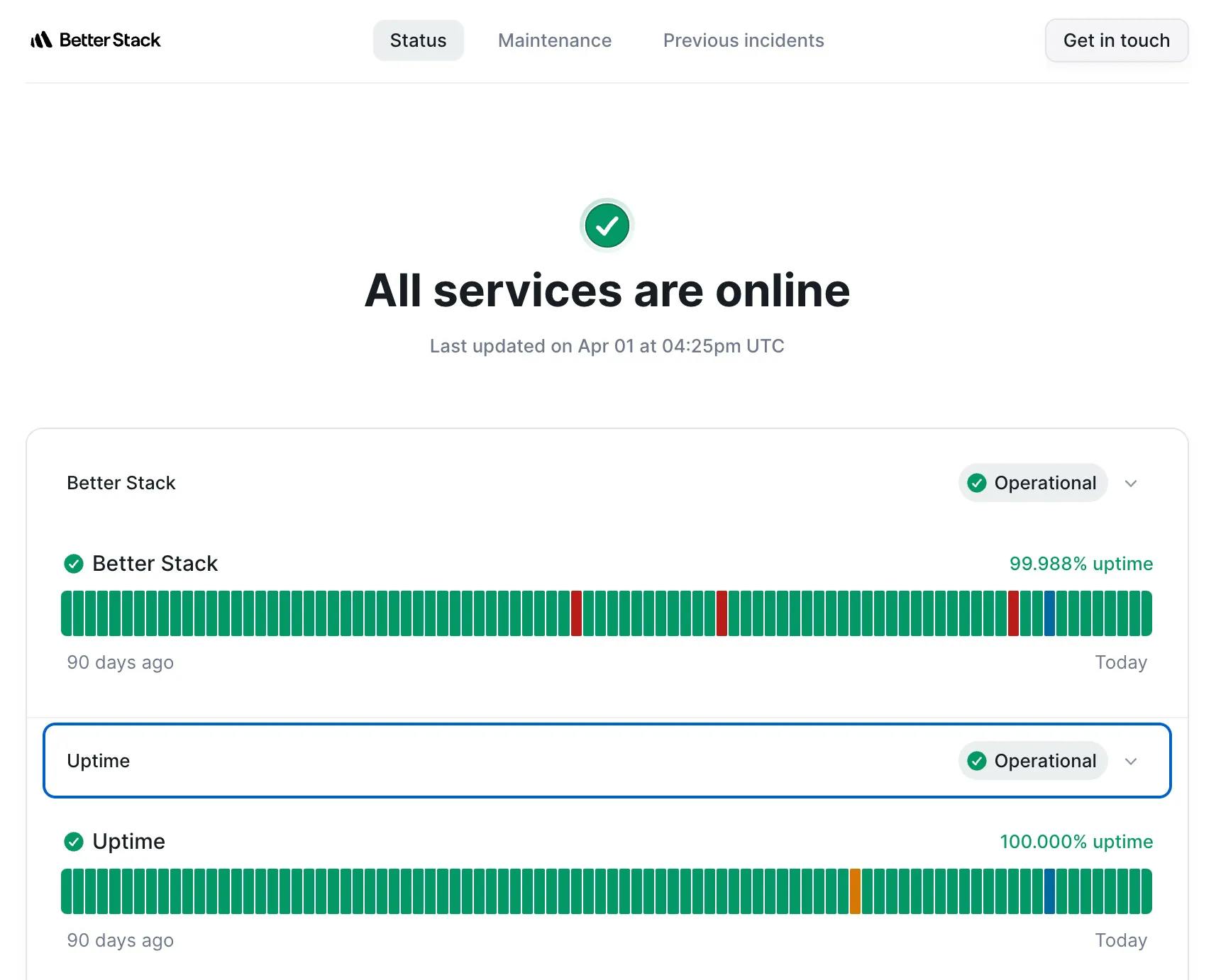1216x980 pixels.
Task: Click the 99.988% uptime text
Action: [1081, 564]
